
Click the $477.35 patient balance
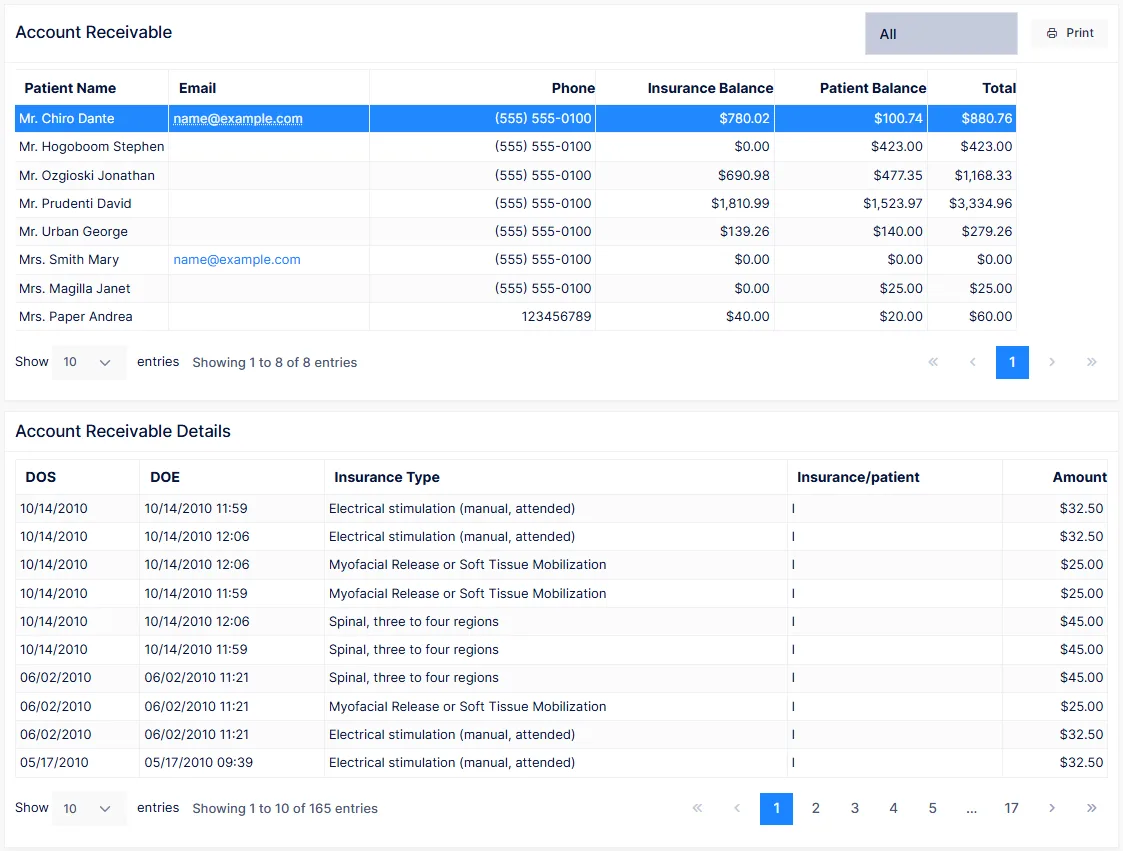[x=897, y=175]
